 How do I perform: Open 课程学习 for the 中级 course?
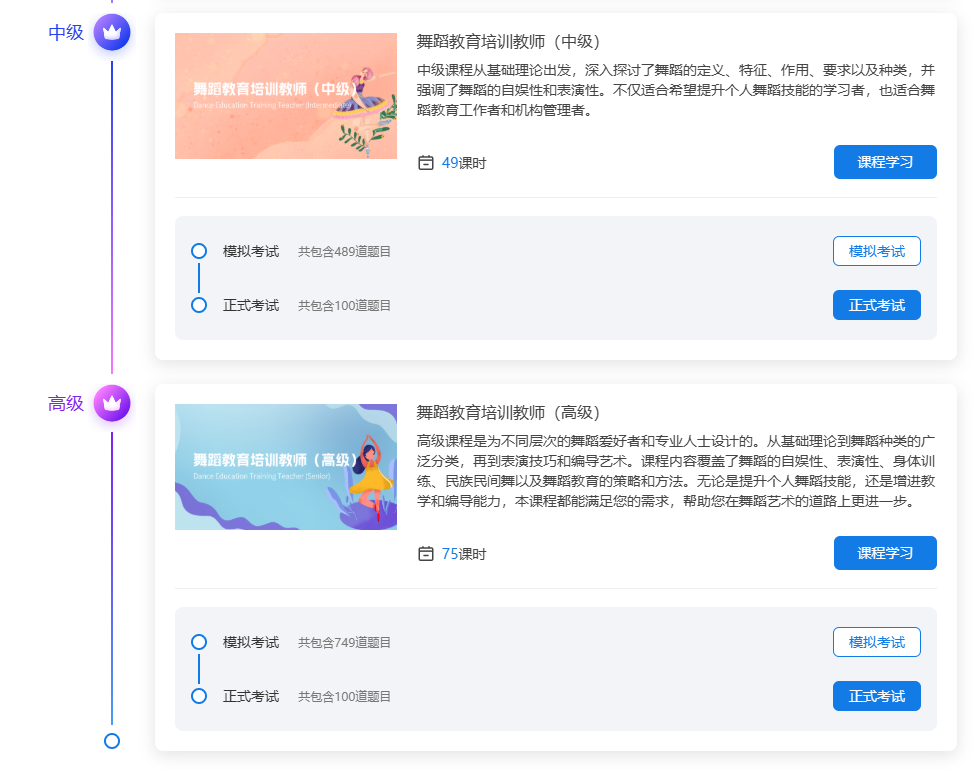(x=885, y=162)
